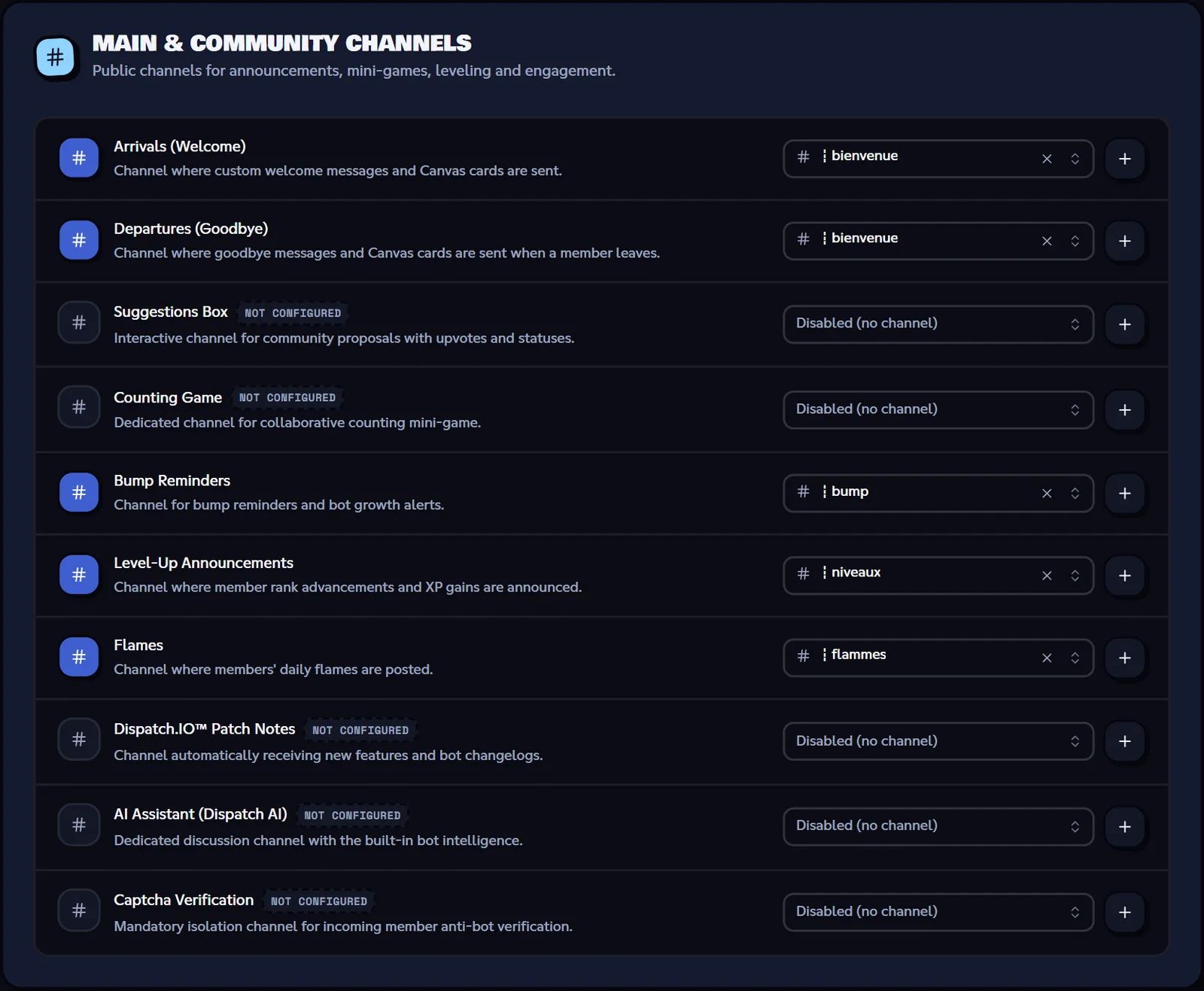Click the plus button for Dispatch.IO Patch Notes

point(1125,741)
